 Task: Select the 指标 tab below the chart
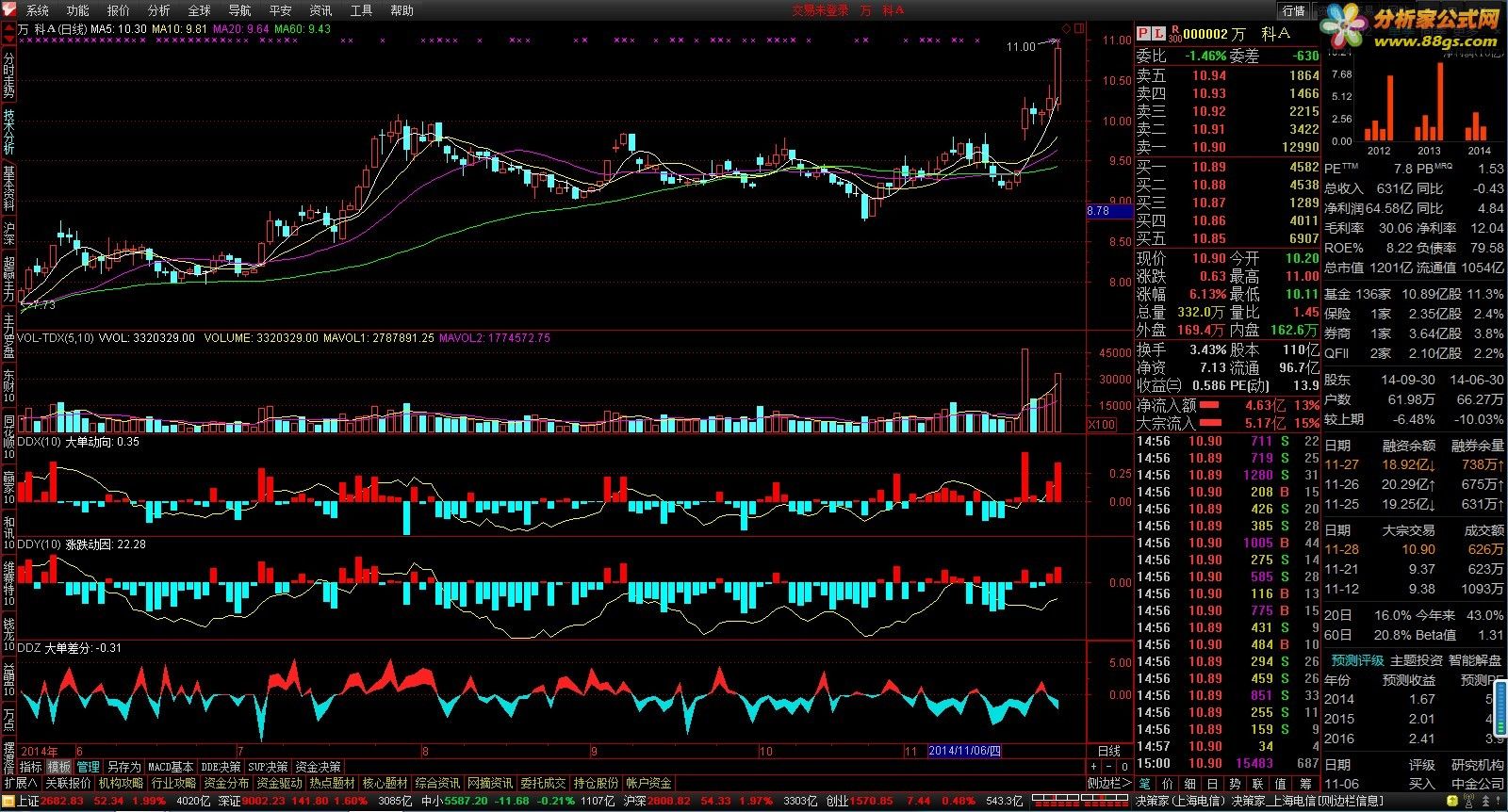(31, 768)
